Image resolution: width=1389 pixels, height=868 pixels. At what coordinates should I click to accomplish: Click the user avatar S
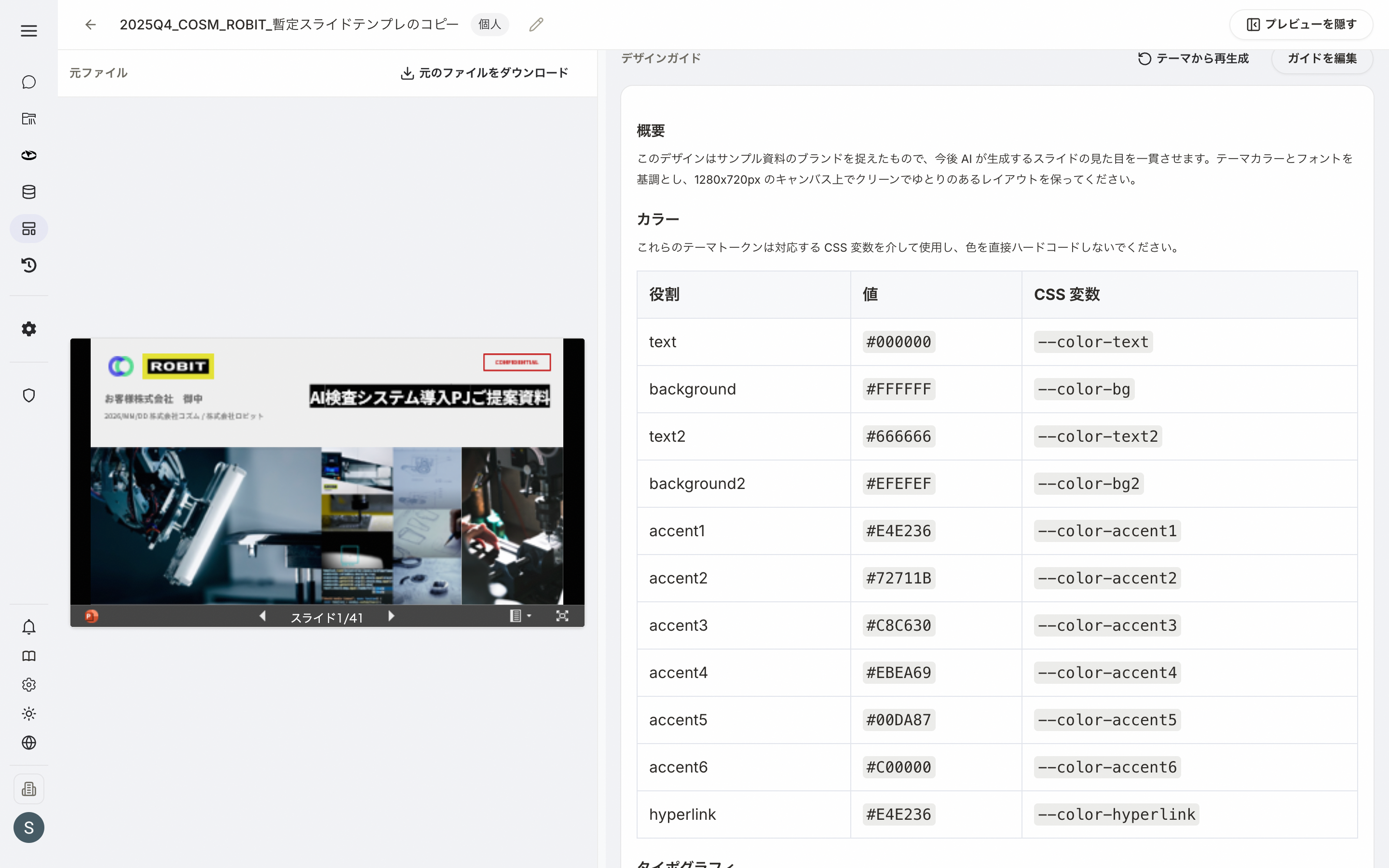pos(29,827)
